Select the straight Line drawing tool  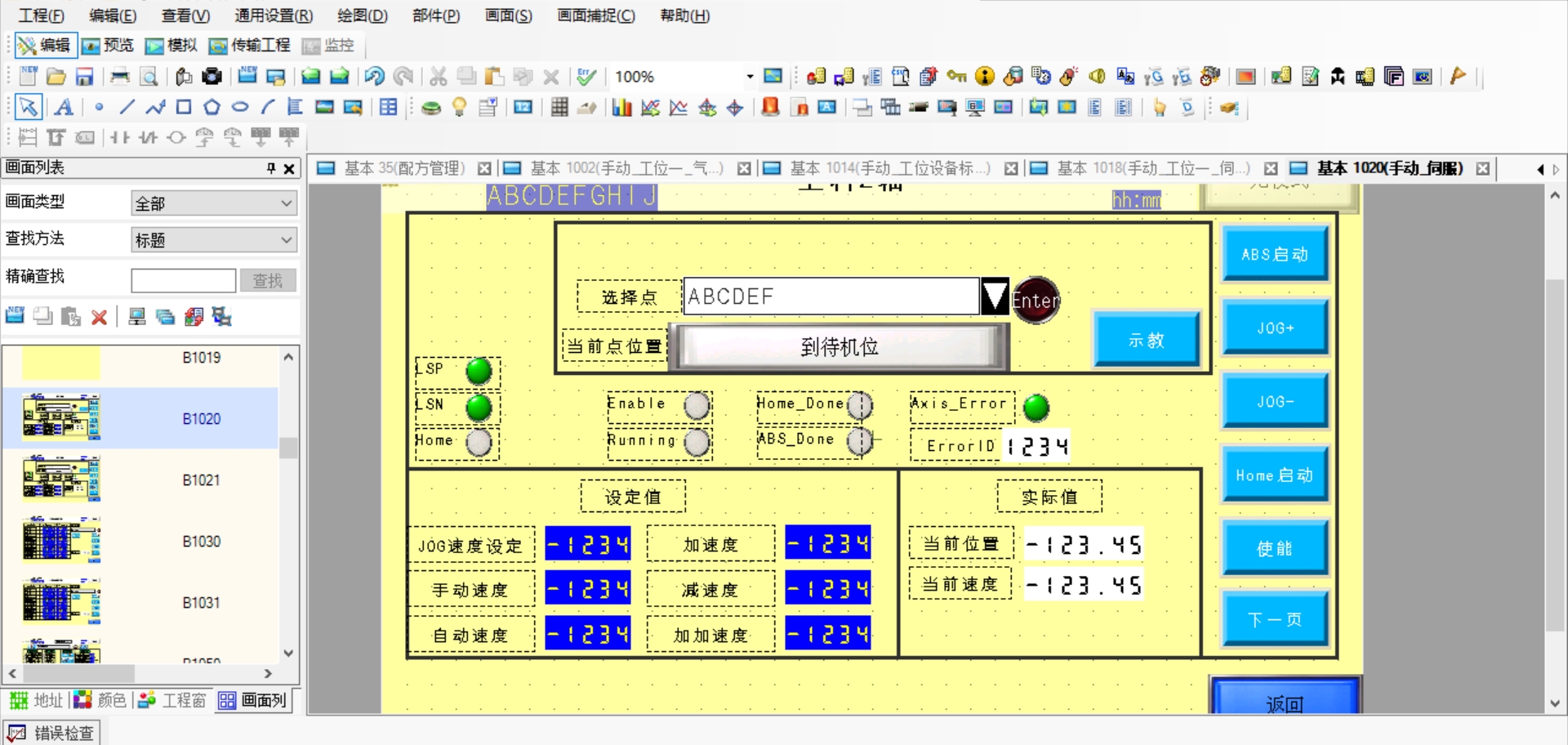coord(127,107)
